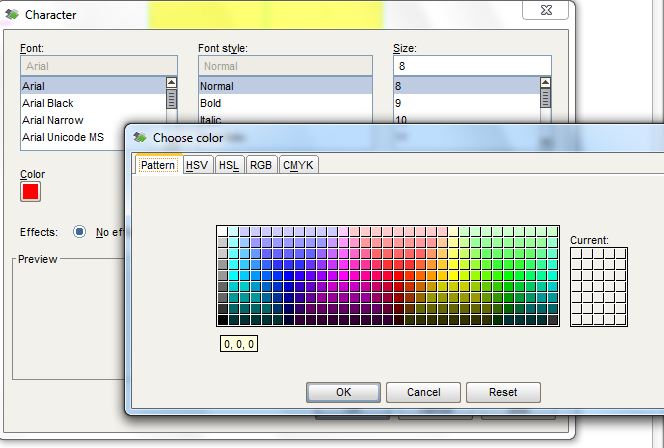Switch to the Pattern tab
Screen dimensions: 664x448
click(158, 165)
